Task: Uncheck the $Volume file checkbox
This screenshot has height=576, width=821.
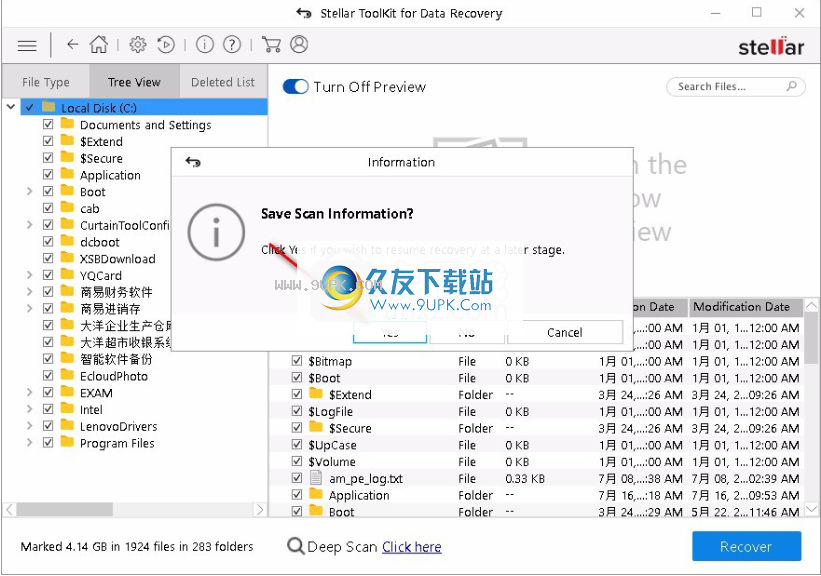Action: [297, 461]
